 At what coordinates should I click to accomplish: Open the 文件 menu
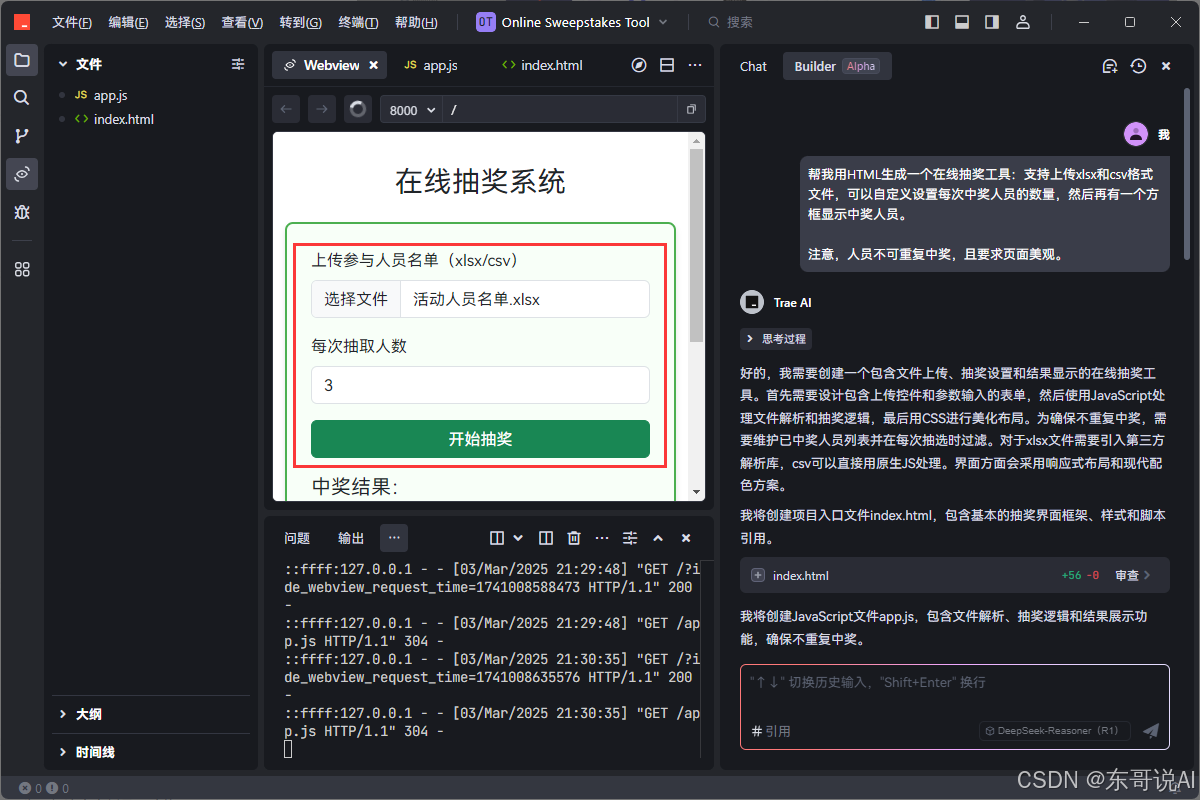coord(72,22)
